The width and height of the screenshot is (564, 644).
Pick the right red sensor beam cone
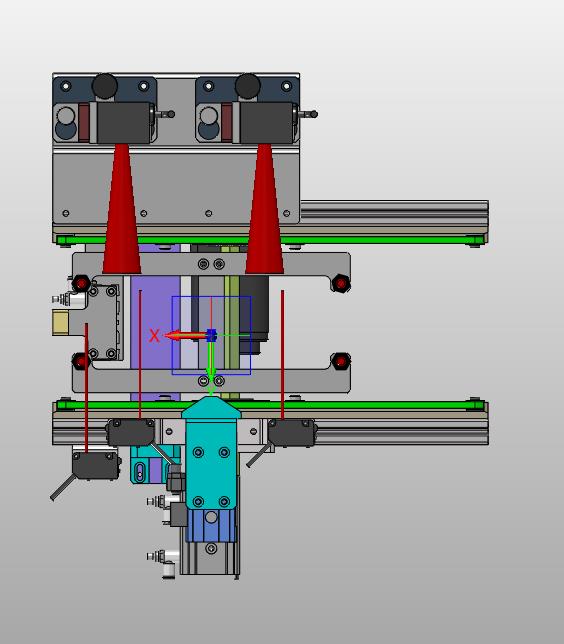coord(265,209)
